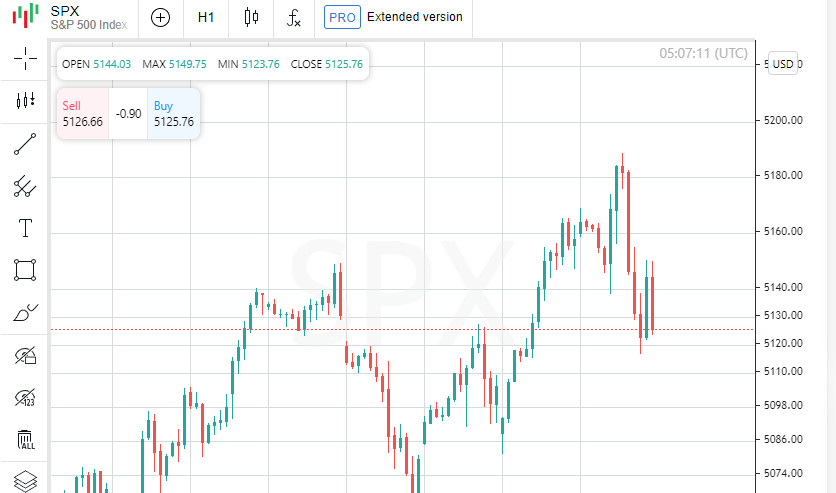Screen dimensions: 836x493
Task: Toggle hide price labels eye icon
Action: 25,397
